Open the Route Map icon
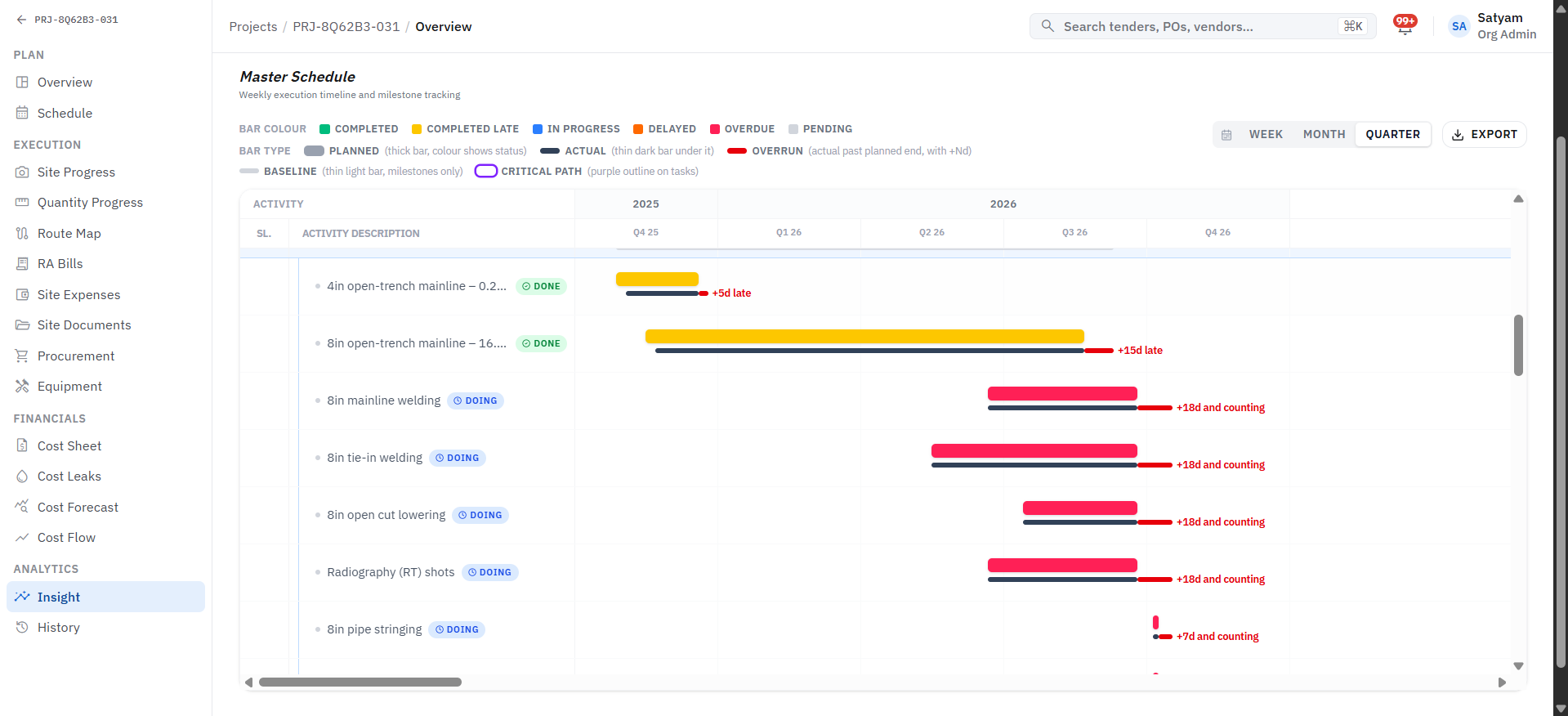This screenshot has width=1568, height=716. tap(22, 233)
